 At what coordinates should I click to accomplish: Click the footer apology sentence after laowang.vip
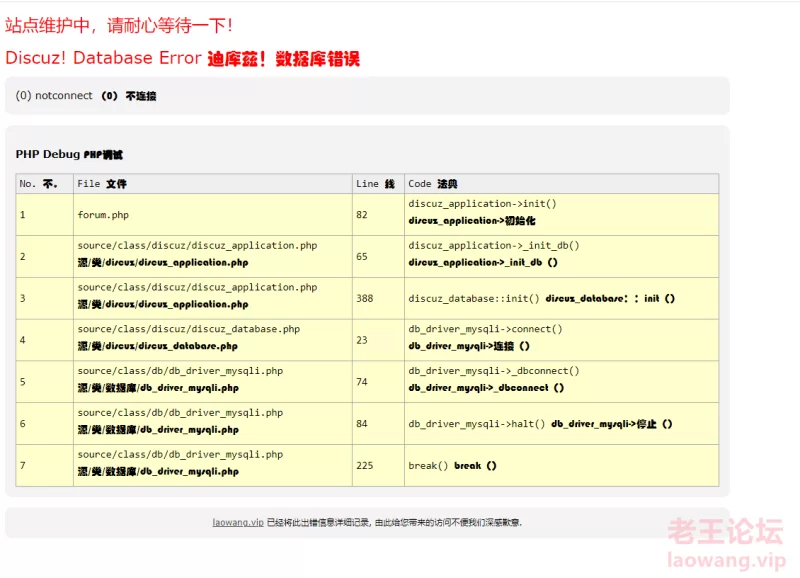coord(394,522)
